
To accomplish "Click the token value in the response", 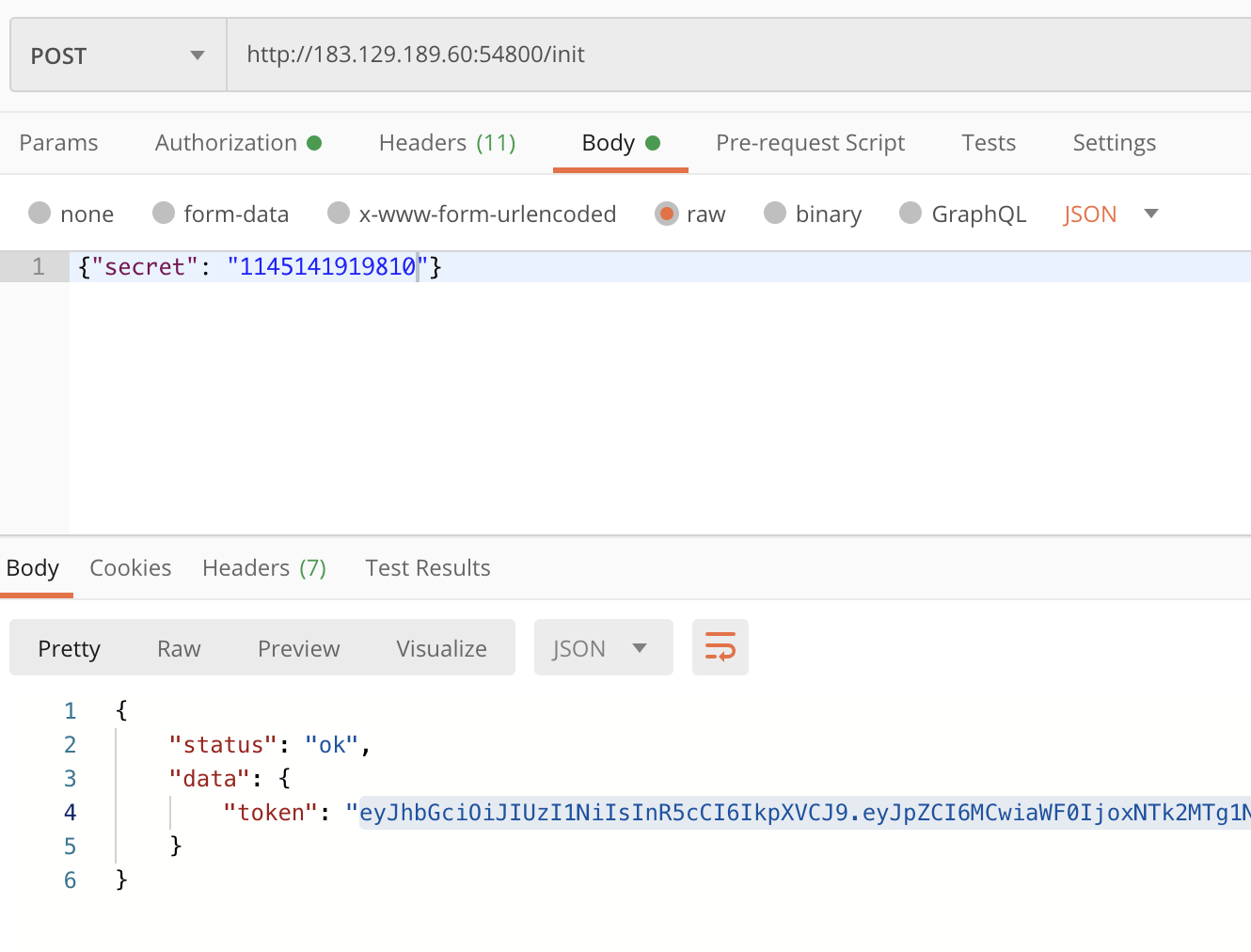I will (805, 812).
